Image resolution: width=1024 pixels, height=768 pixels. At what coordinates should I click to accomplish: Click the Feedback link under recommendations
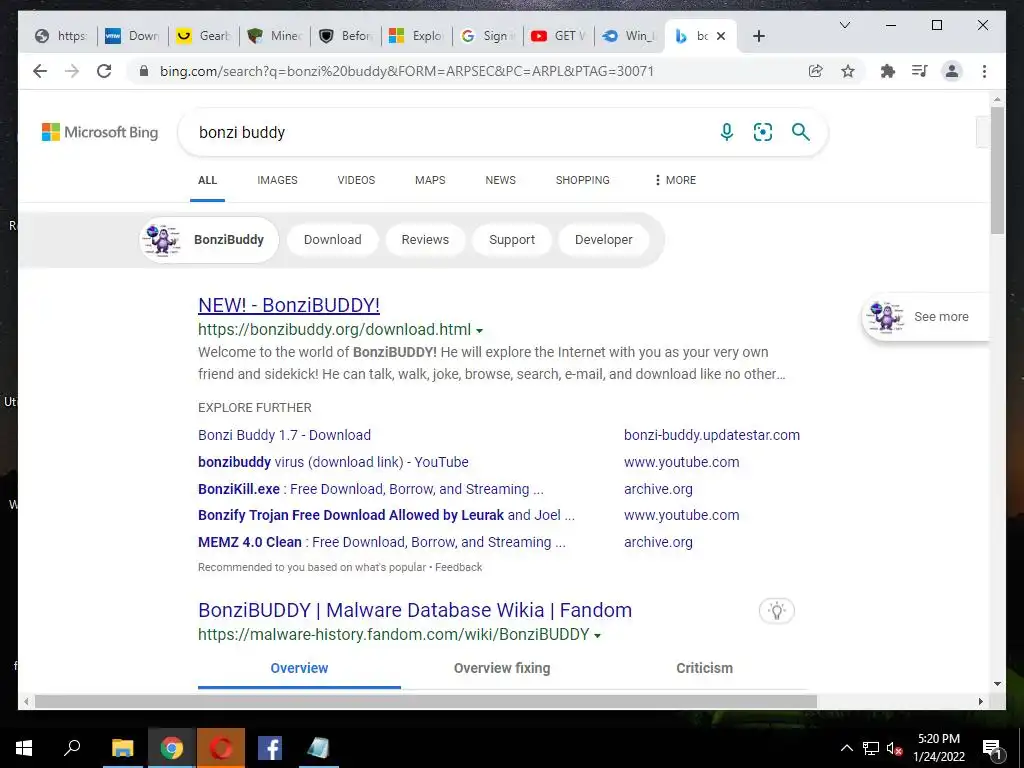pyautogui.click(x=458, y=568)
